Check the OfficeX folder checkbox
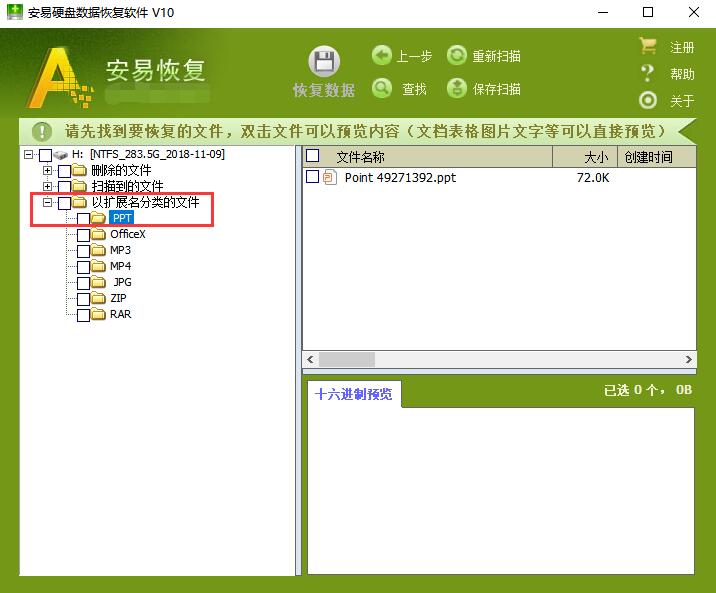Screen dimensions: 716x593 point(83,235)
